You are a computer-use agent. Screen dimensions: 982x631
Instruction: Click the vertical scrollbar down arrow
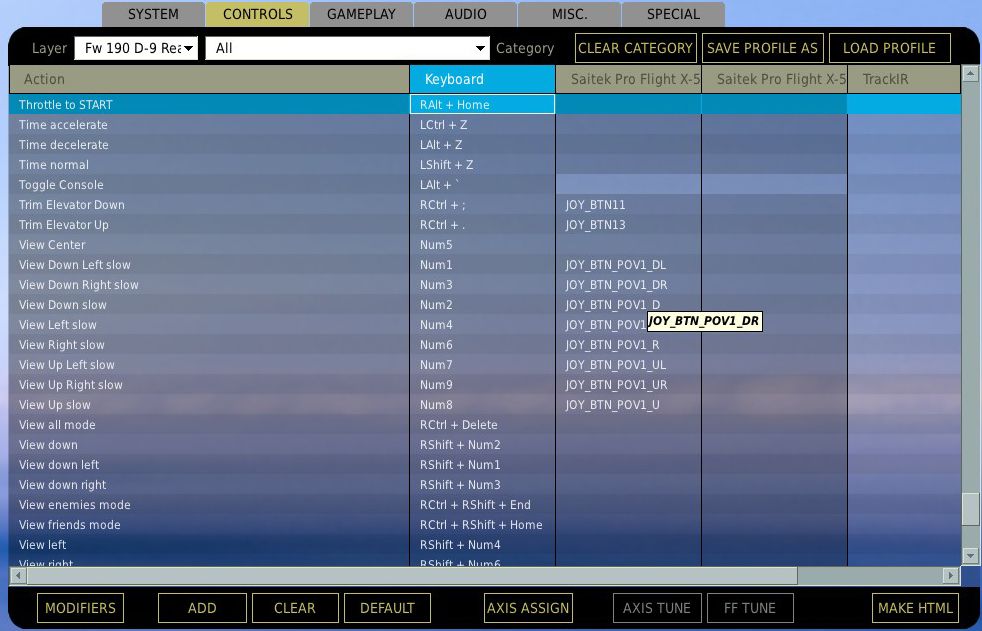[x=969, y=555]
